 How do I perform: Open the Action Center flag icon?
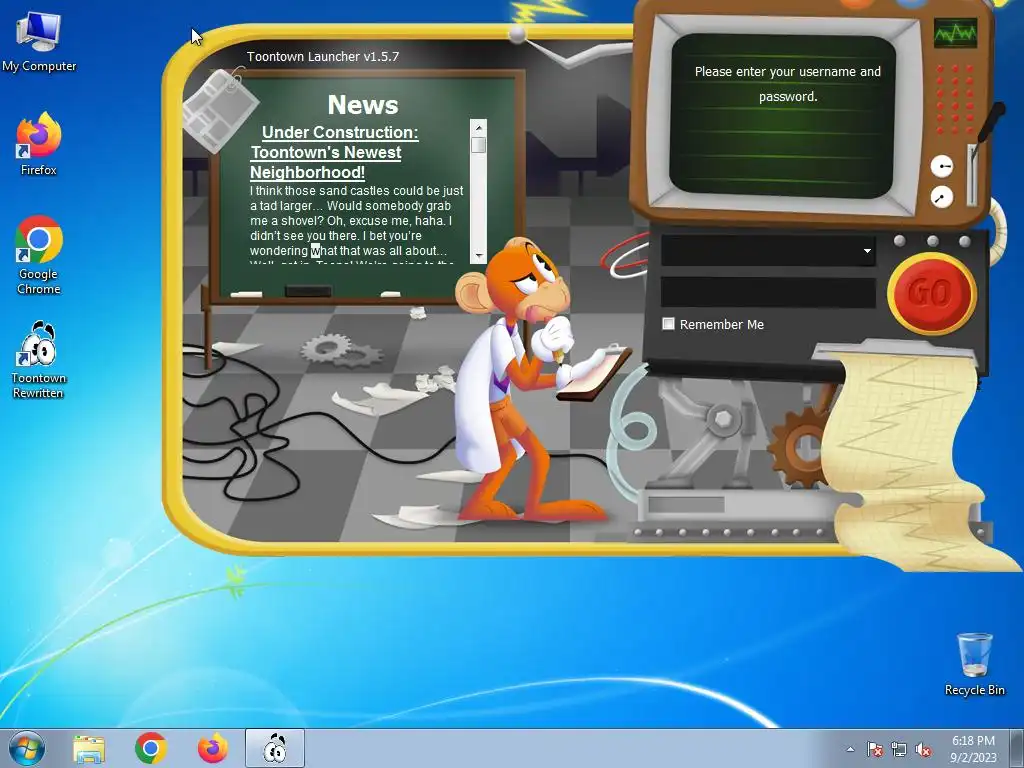pos(874,749)
